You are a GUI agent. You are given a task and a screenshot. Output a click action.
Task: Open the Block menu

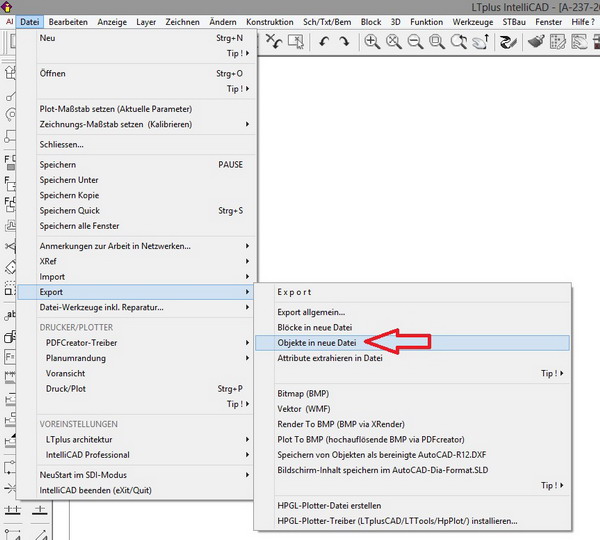coord(371,22)
